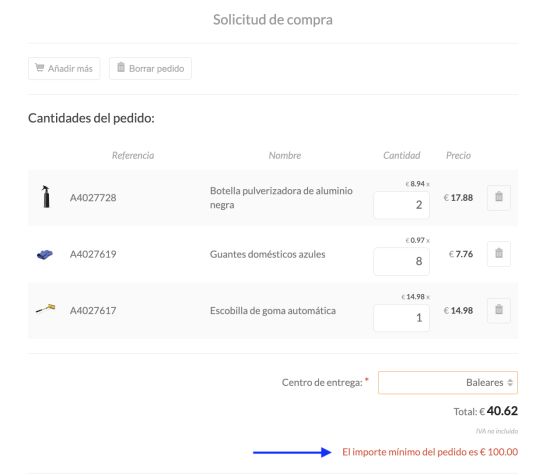Click the Guantes domésticos azules product name

268,254
